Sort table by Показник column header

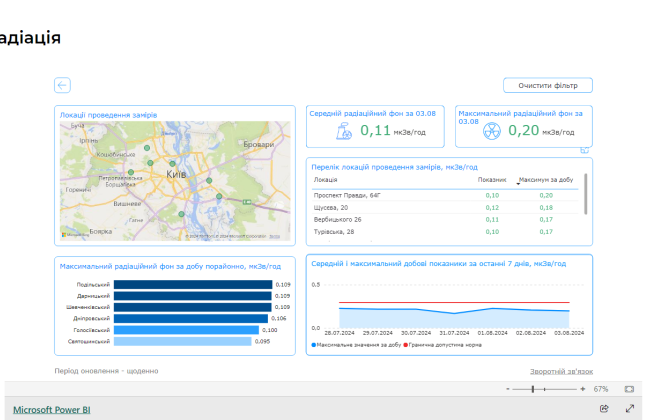tap(493, 180)
